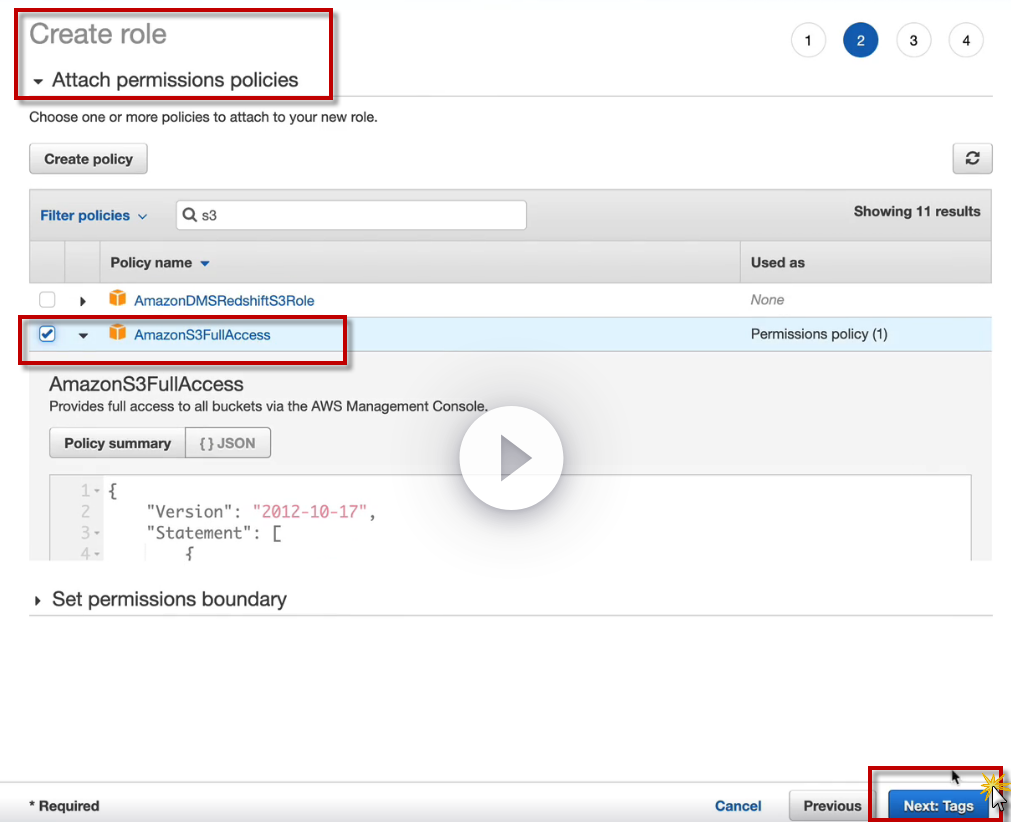Expand the AmazonDMSRedshiftS3Role row details
The height and width of the screenshot is (822, 1011).
pos(83,301)
